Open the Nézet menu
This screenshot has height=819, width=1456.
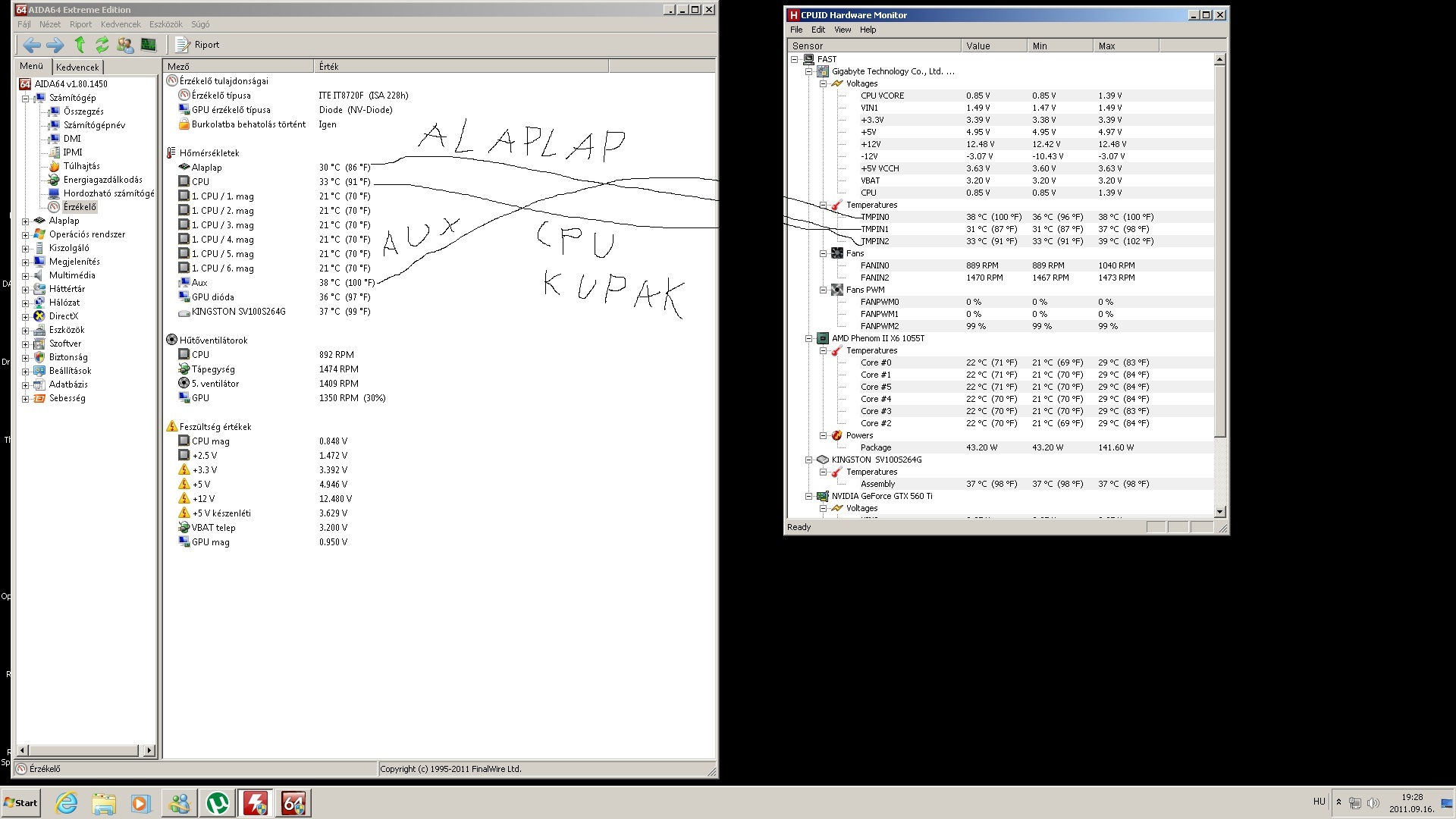coord(50,24)
